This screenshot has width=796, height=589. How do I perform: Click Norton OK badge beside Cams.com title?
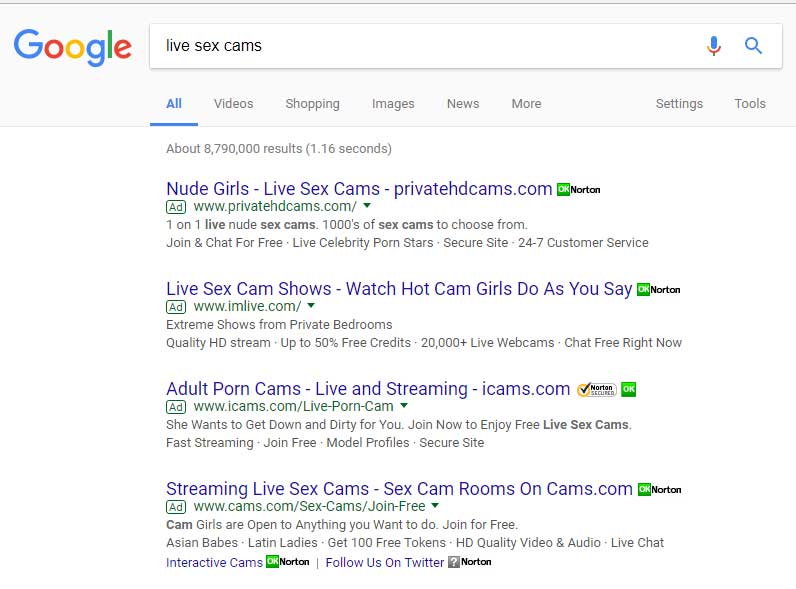point(659,489)
